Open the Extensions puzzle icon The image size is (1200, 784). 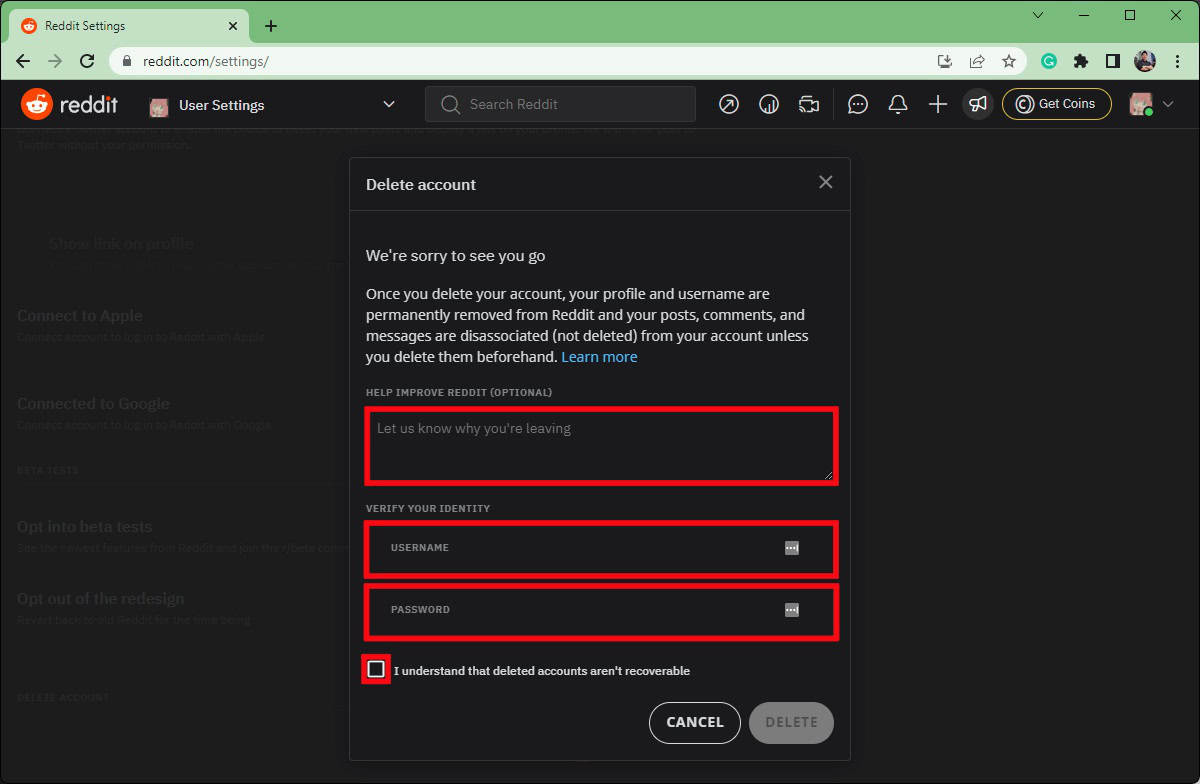[1081, 61]
